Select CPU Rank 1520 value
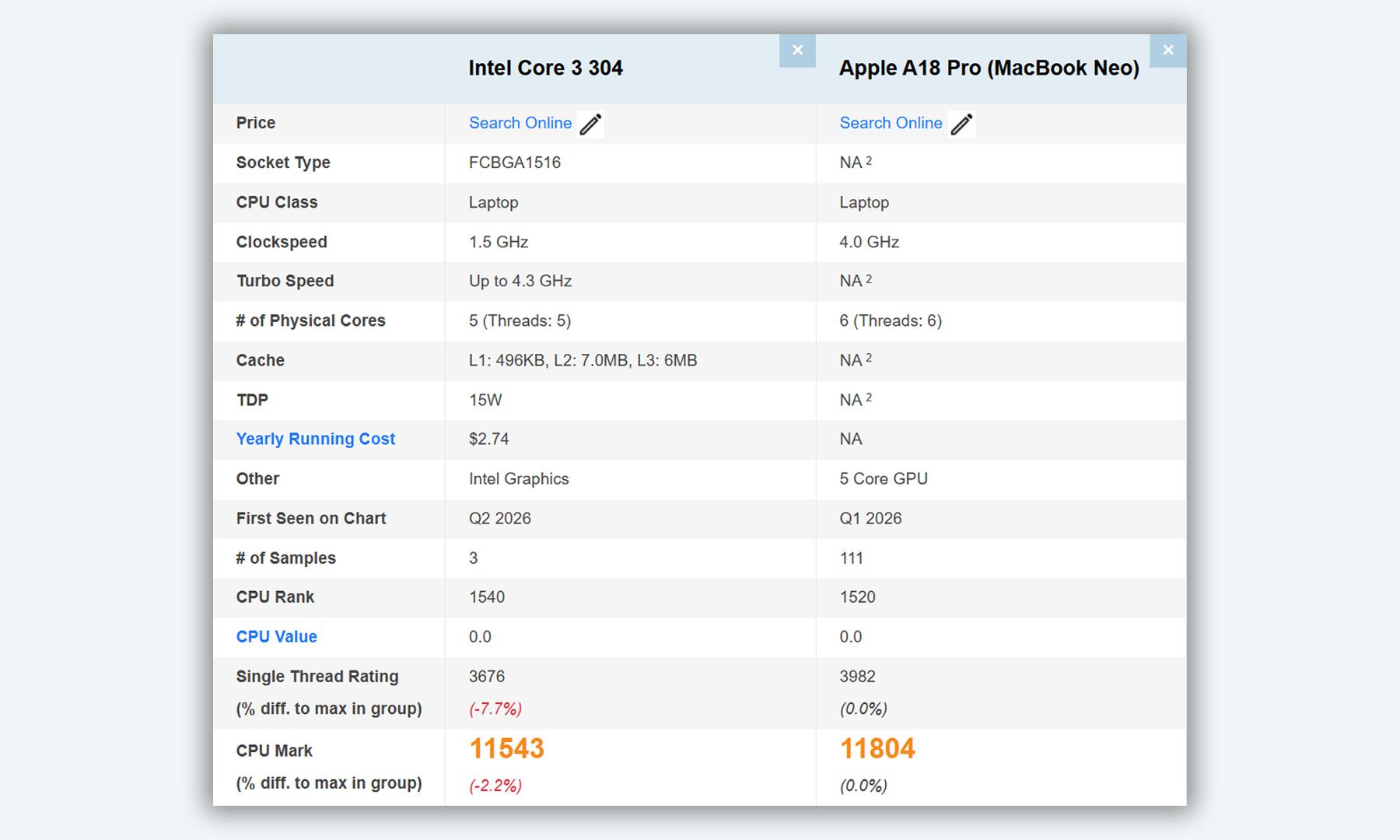 click(858, 597)
